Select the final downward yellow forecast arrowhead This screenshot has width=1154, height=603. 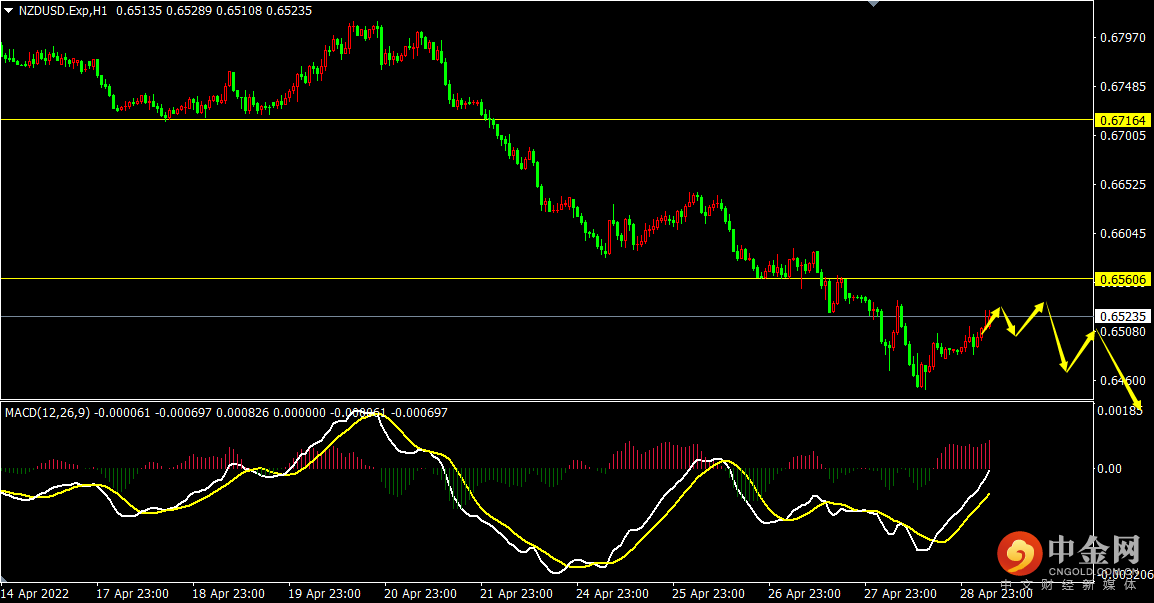[x=1137, y=403]
